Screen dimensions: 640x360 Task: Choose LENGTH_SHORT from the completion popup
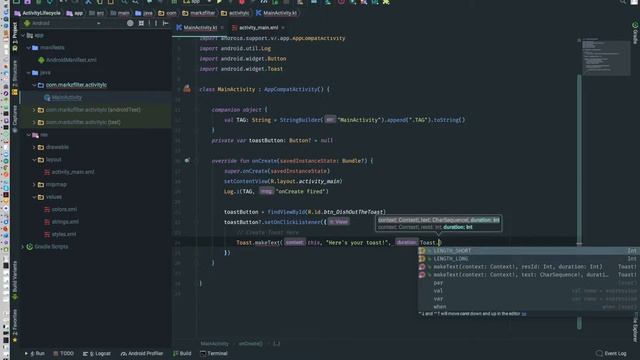point(528,251)
